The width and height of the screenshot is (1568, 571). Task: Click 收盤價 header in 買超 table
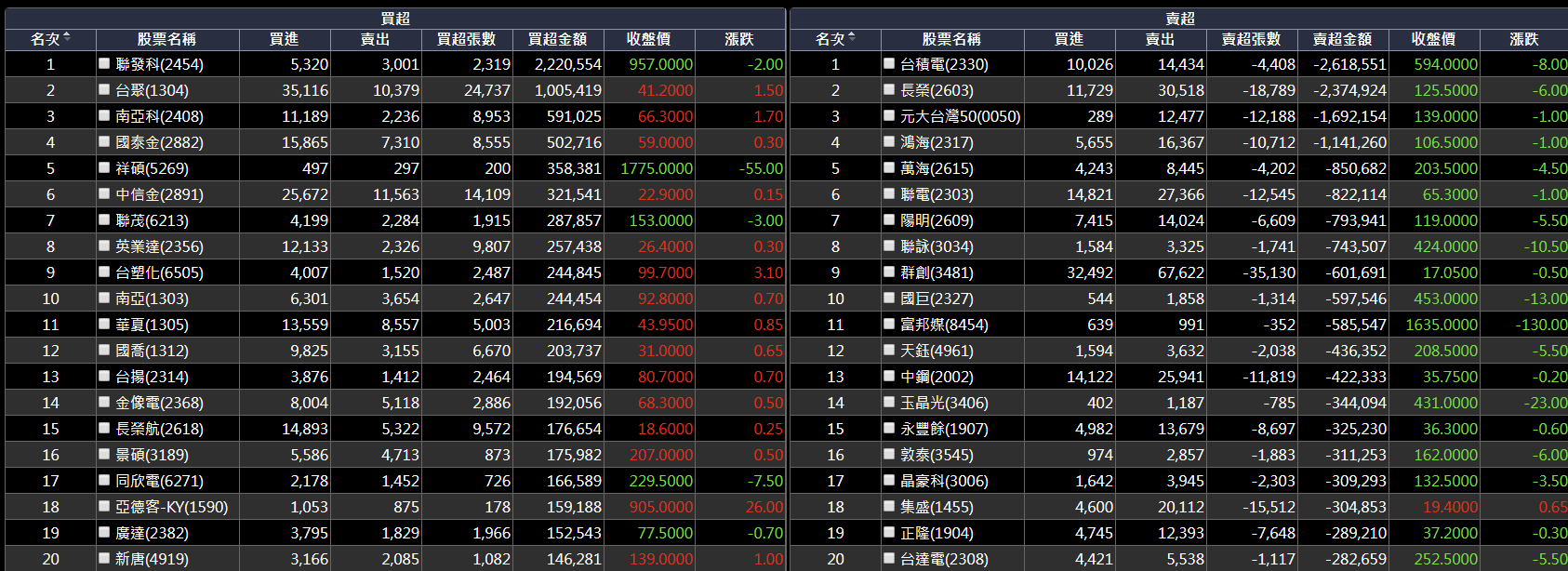[649, 39]
